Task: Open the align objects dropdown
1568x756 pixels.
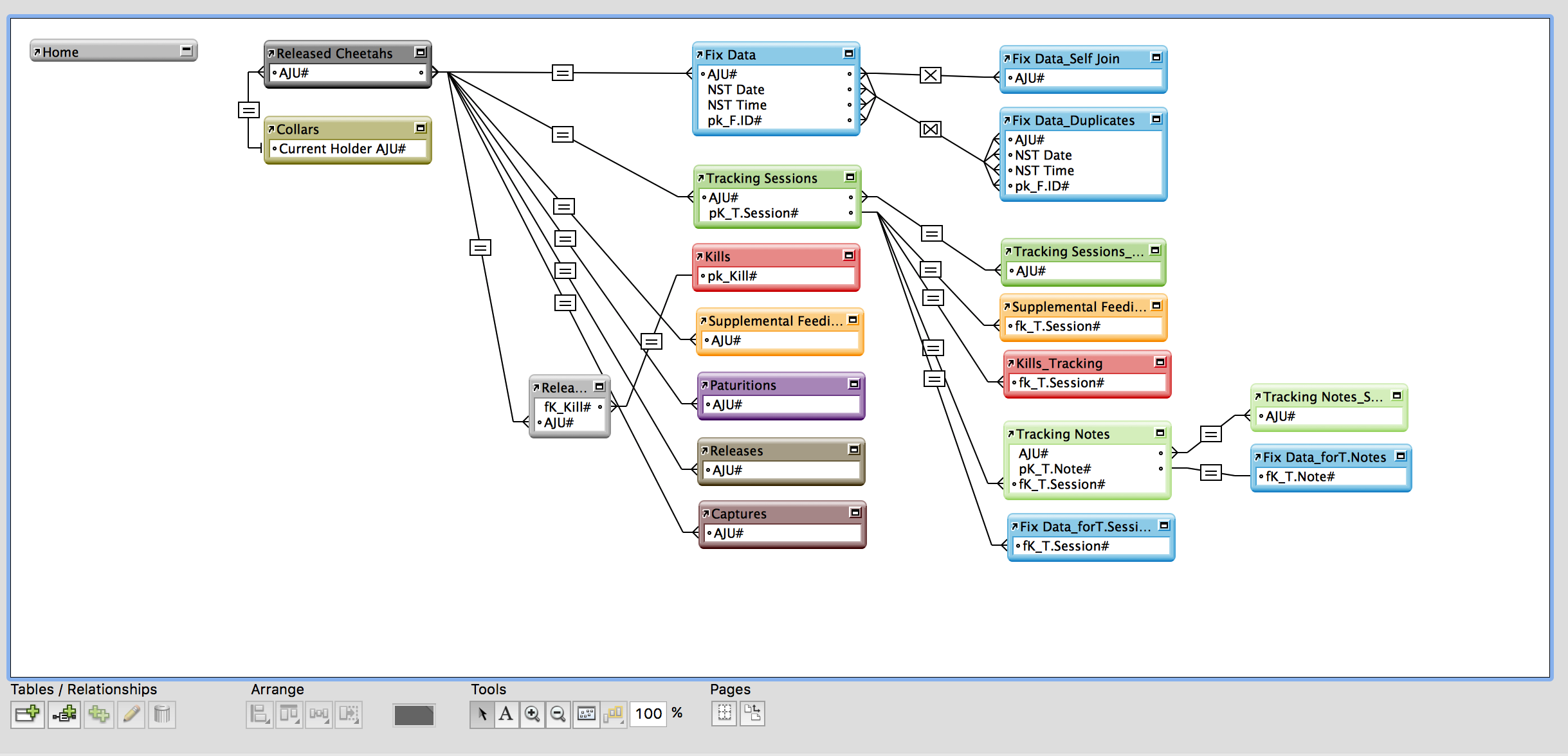Action: [x=259, y=714]
